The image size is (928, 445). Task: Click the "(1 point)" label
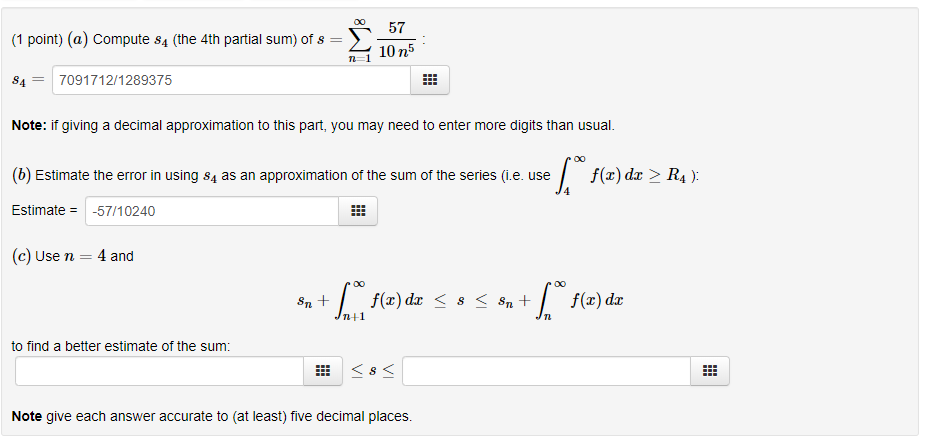[37, 40]
